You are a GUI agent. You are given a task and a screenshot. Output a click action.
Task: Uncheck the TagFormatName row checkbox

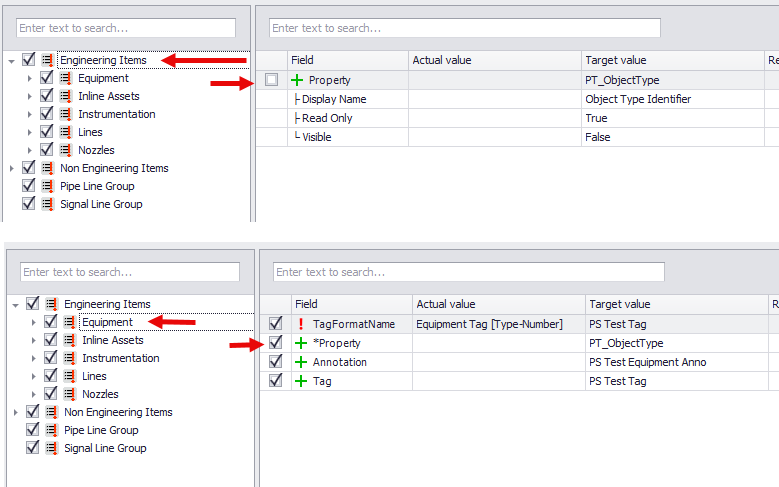(276, 324)
